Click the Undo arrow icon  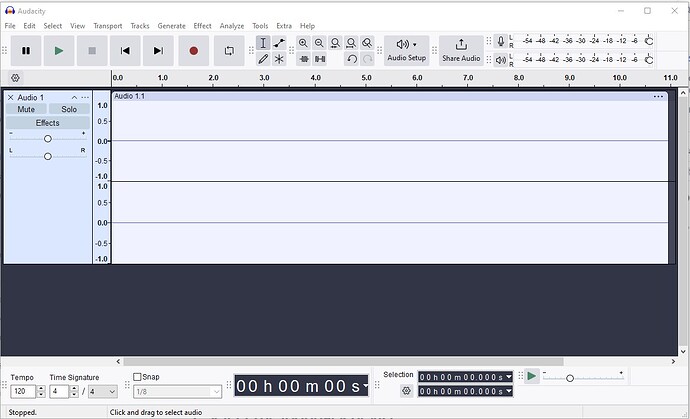pos(351,59)
